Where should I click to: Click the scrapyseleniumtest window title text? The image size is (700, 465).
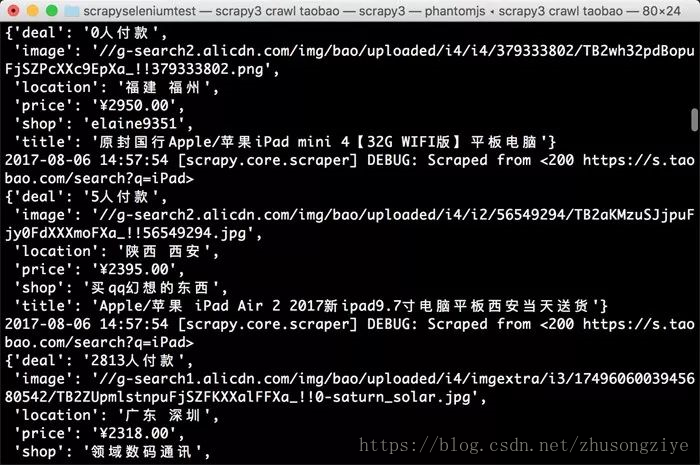coord(140,11)
